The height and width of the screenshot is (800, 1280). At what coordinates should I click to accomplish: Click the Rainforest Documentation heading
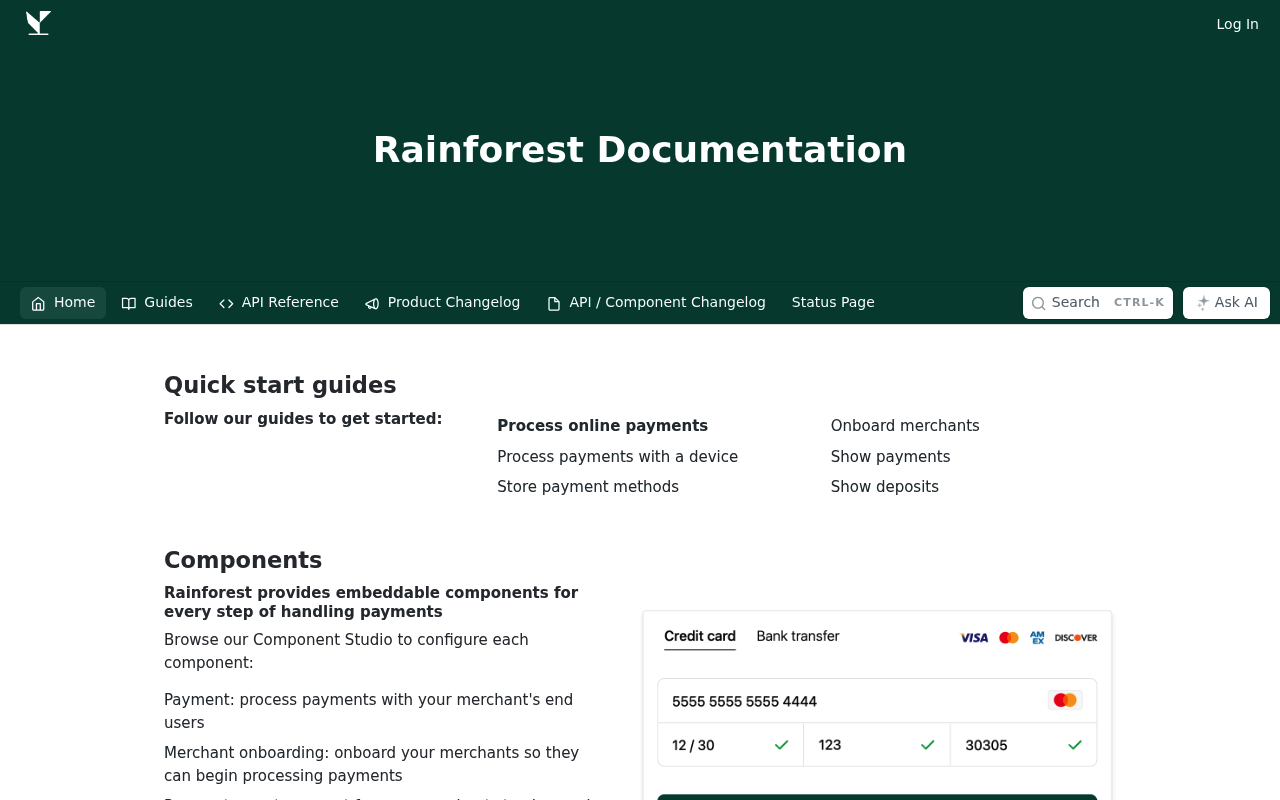pos(640,150)
